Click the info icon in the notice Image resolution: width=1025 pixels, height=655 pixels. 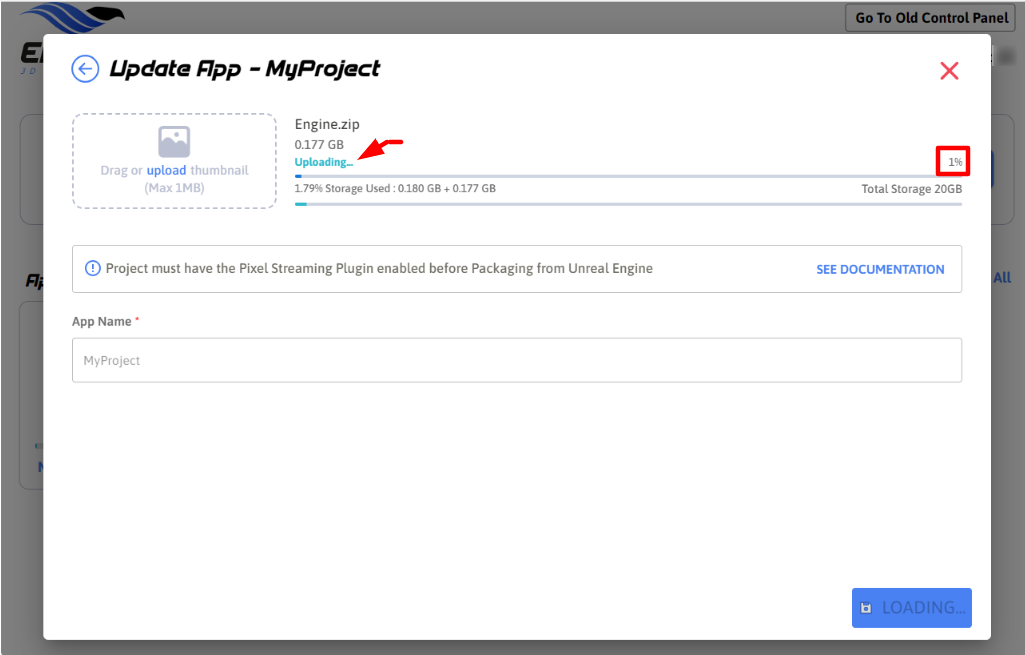93,268
